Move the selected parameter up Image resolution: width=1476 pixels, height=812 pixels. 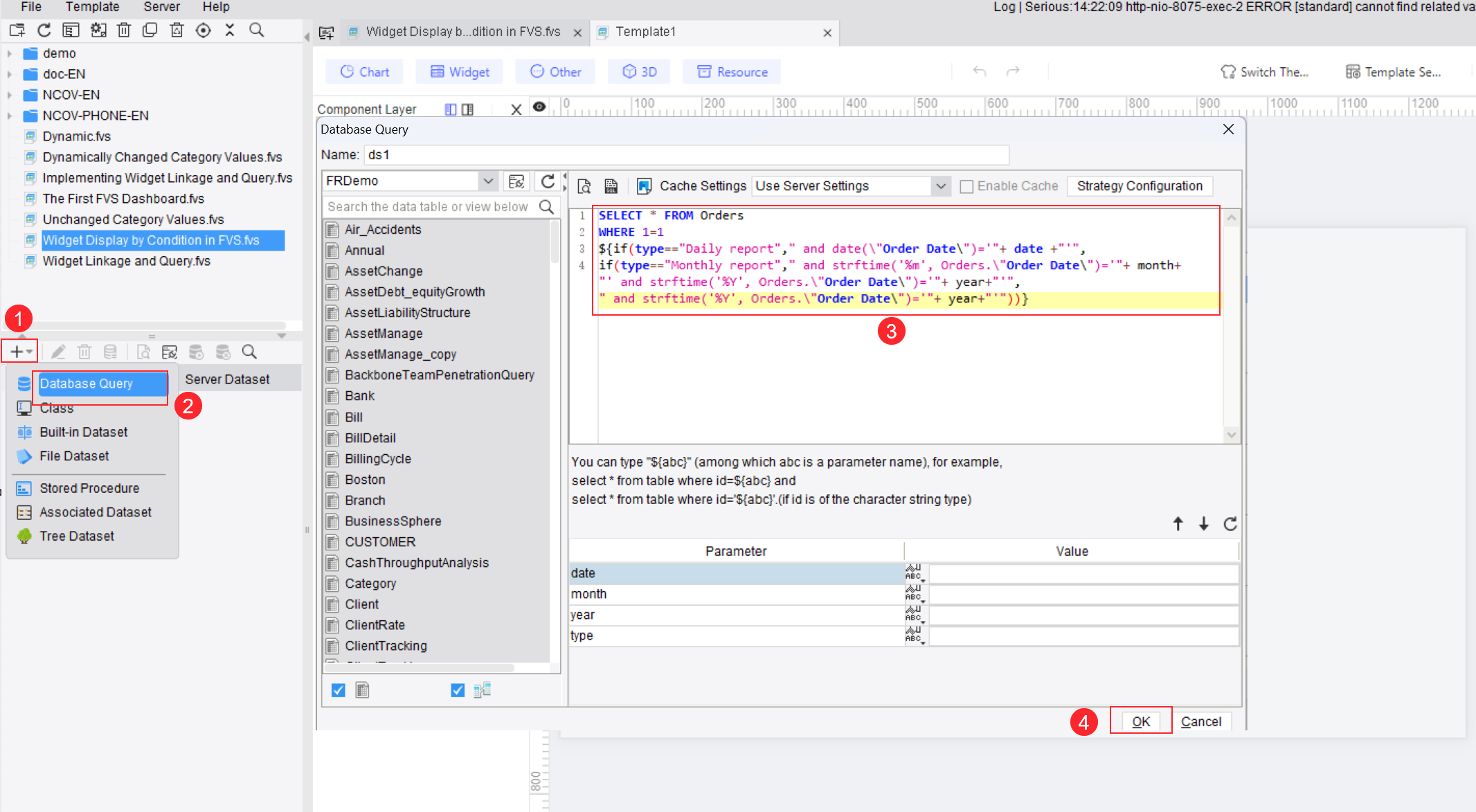[x=1178, y=524]
